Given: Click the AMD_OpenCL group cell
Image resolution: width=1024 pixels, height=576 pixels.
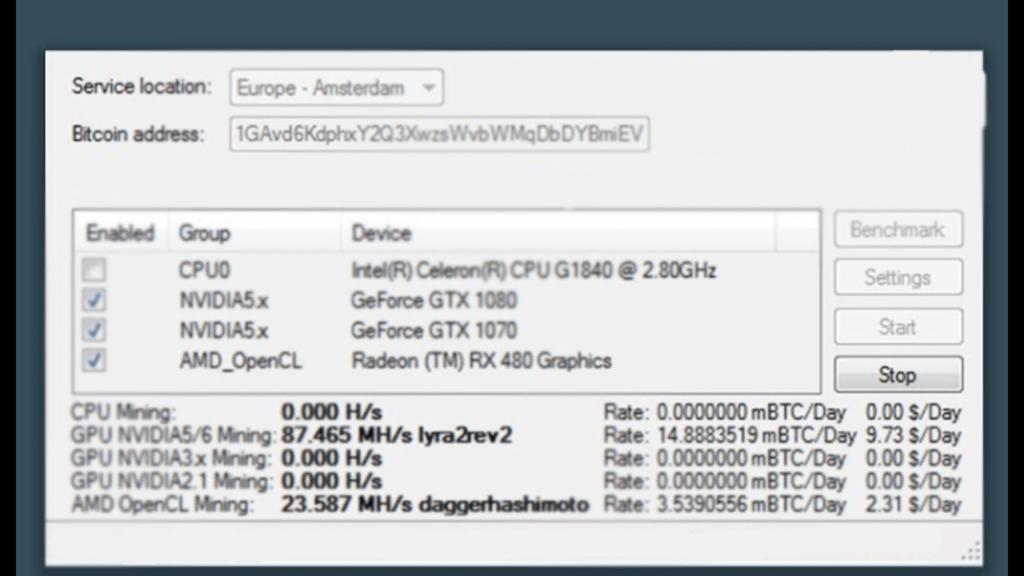Looking at the screenshot, I should point(240,360).
